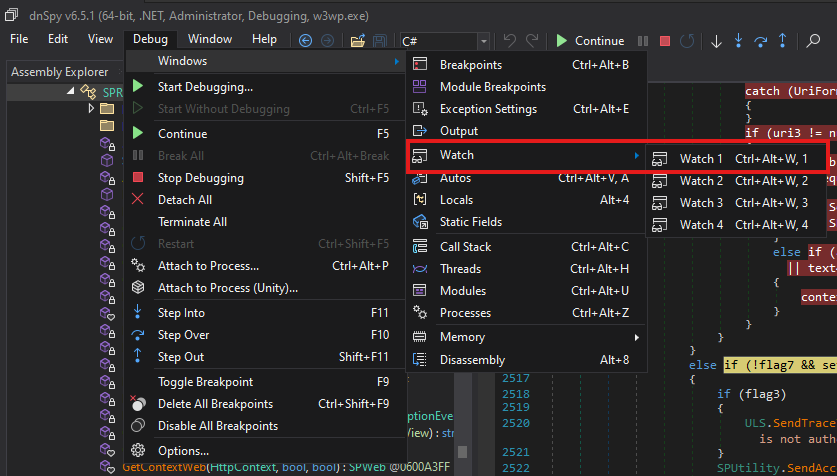837x476 pixels.
Task: Open the Locals window entry
Action: [526, 200]
